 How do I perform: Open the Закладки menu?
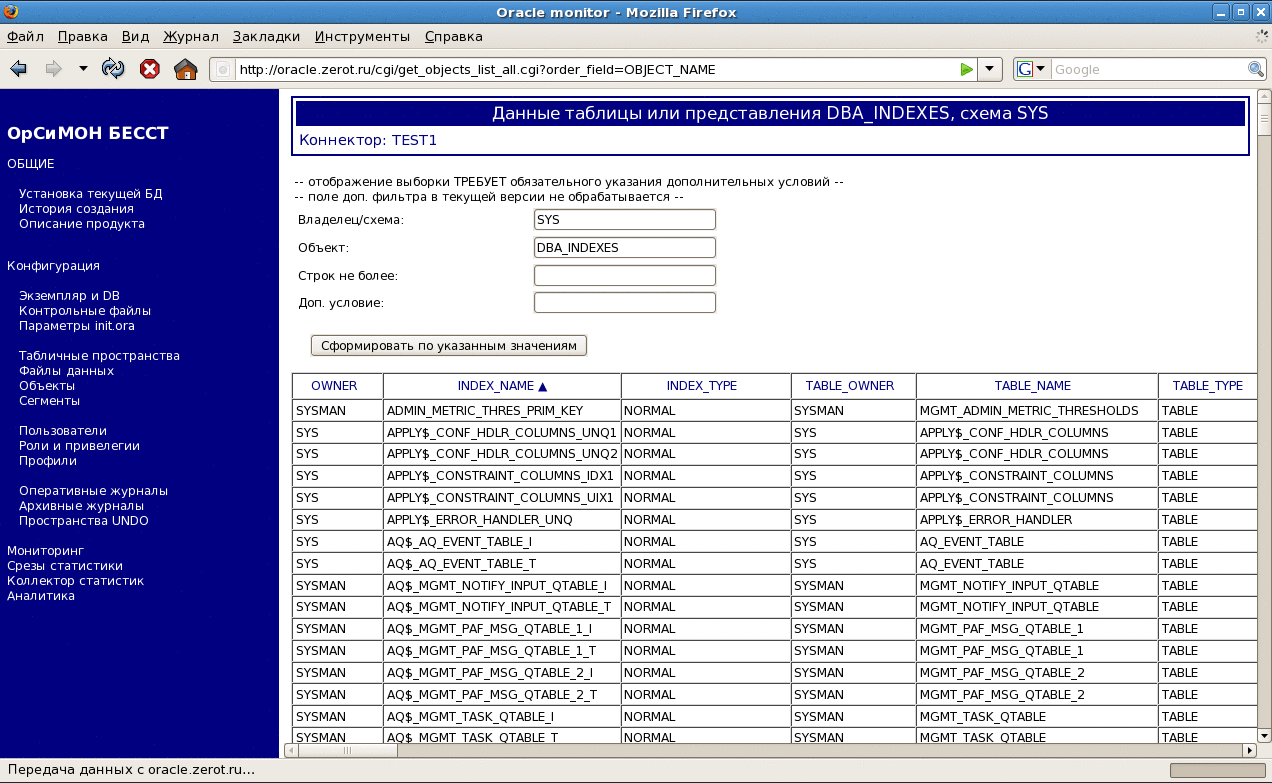[x=266, y=37]
